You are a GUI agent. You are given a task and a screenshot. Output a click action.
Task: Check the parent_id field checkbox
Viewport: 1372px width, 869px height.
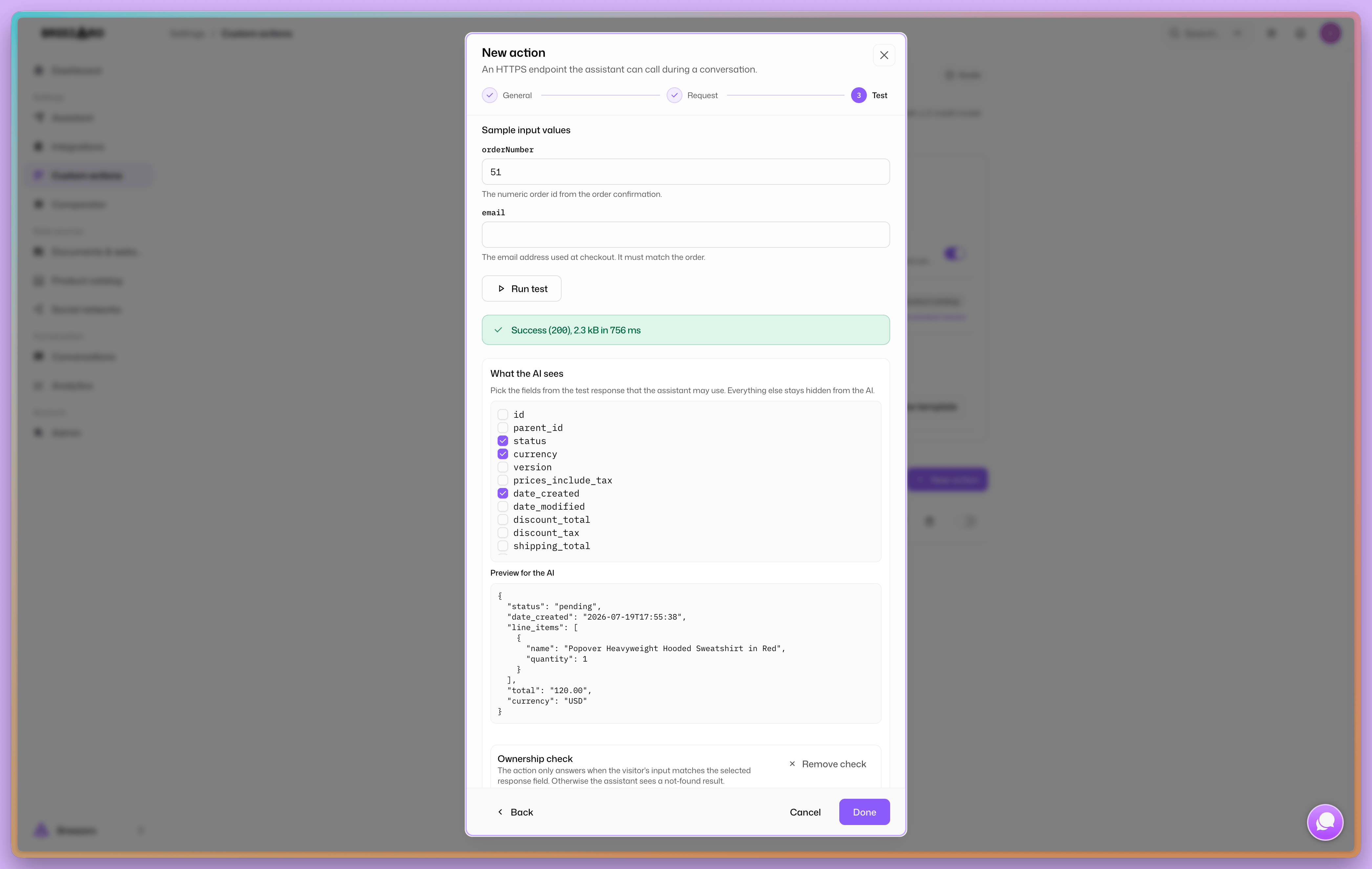coord(503,427)
